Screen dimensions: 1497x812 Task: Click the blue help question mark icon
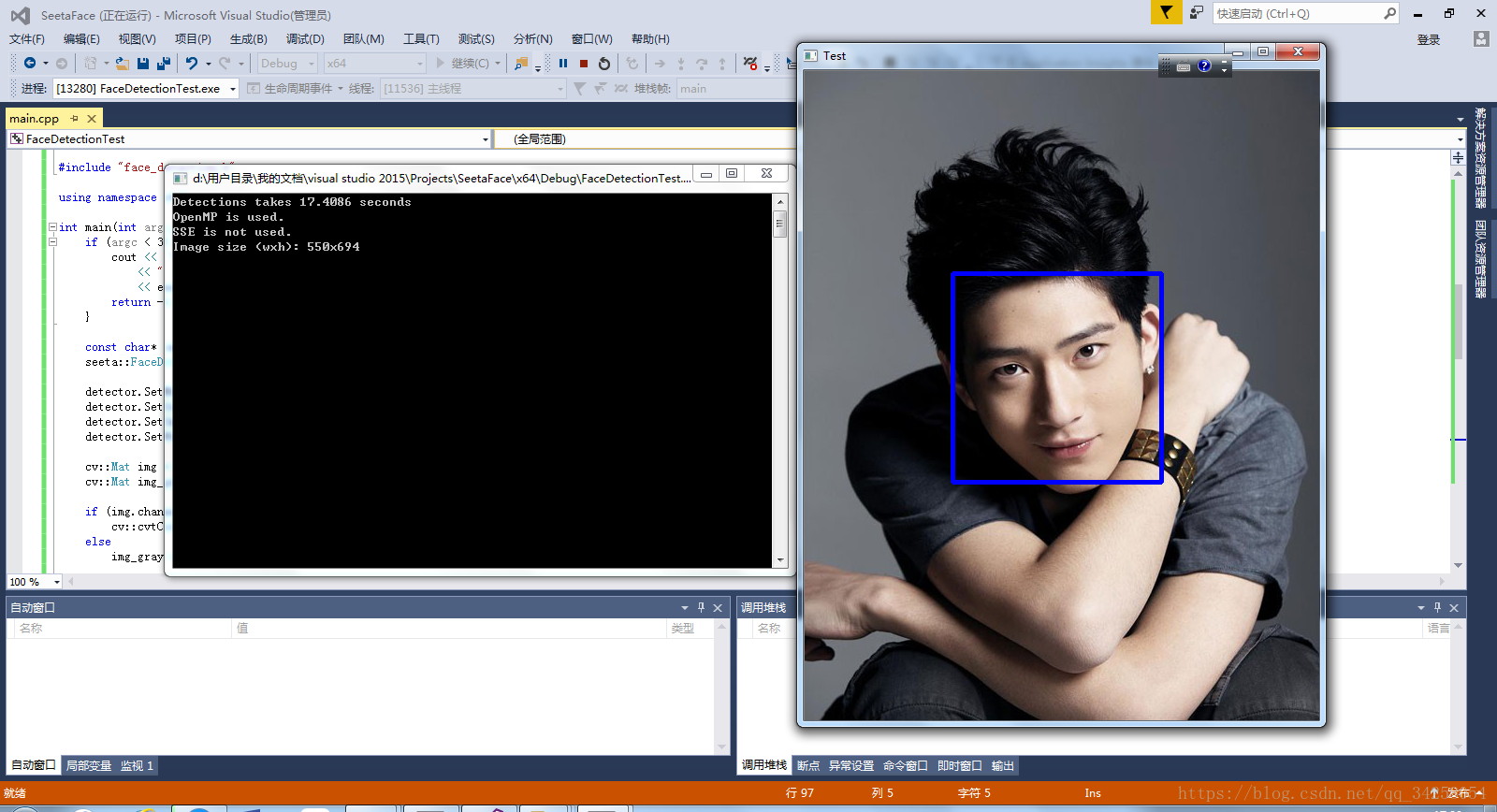point(1204,66)
